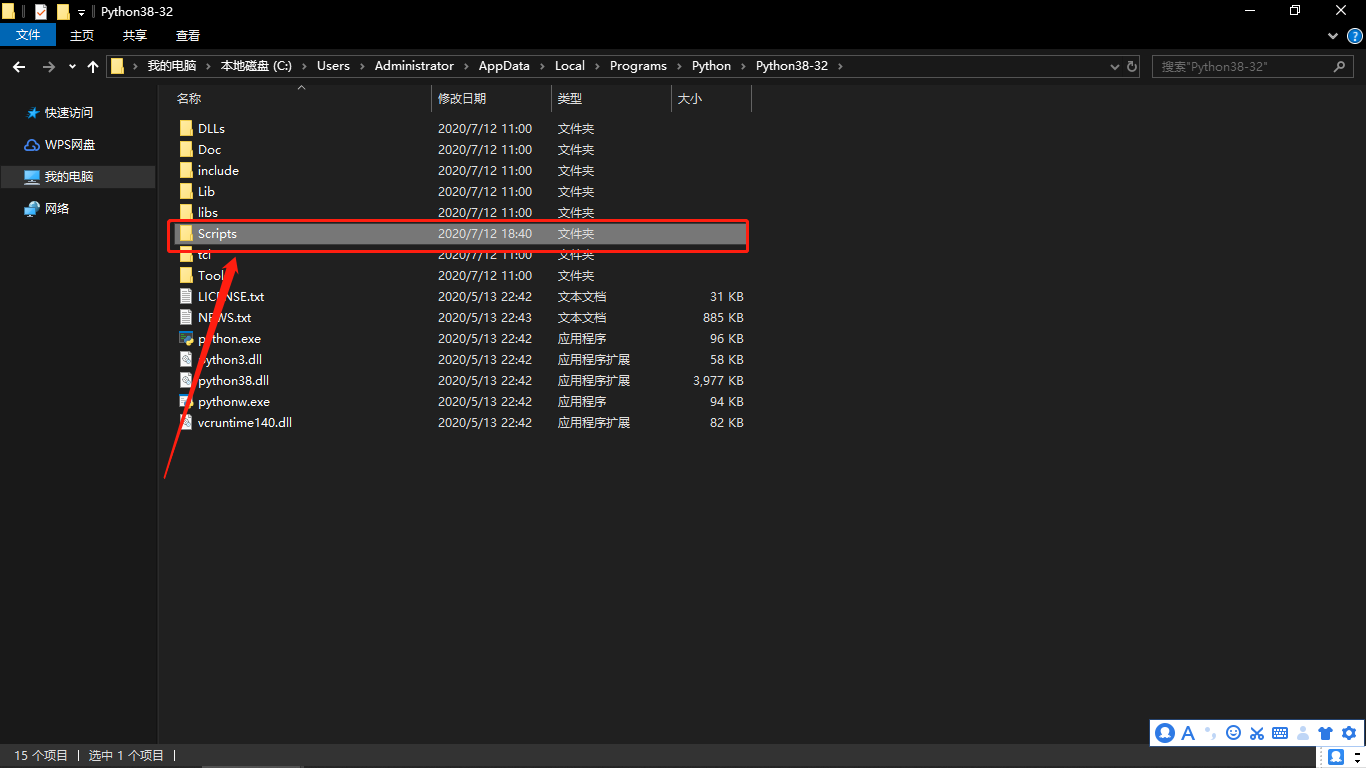Jump to AppData in the breadcrumb

point(504,66)
